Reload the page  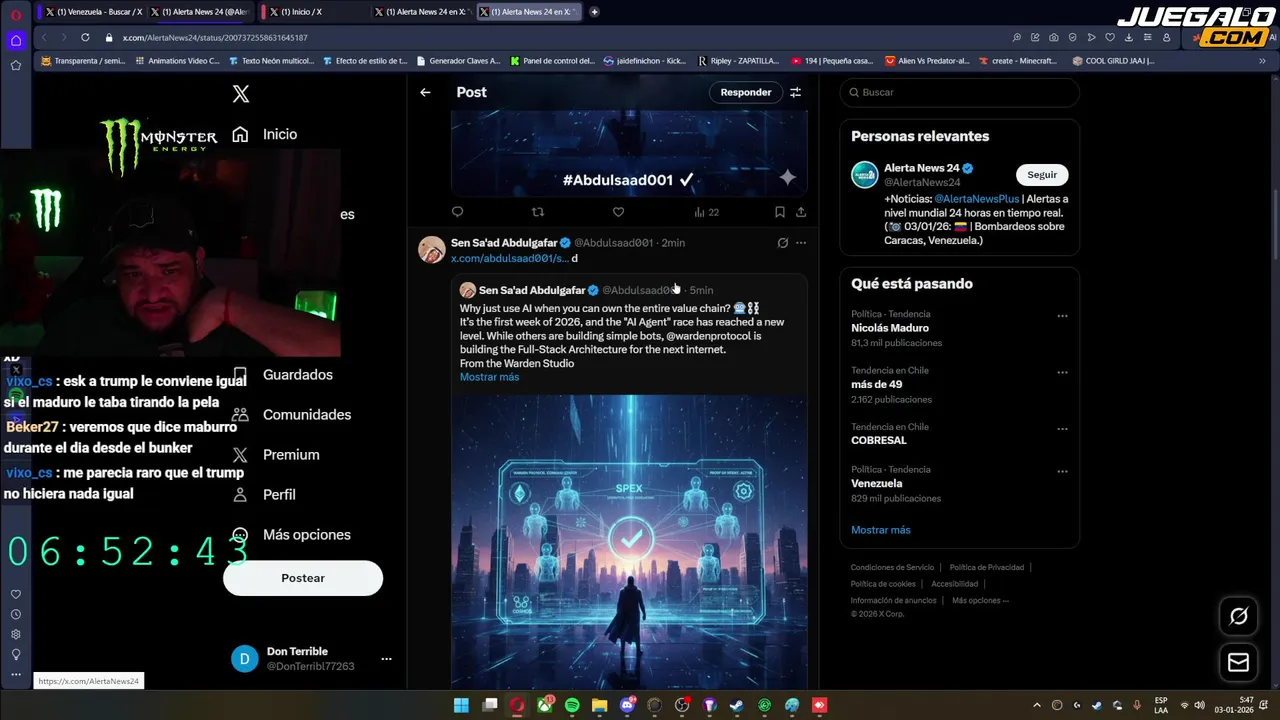point(84,38)
